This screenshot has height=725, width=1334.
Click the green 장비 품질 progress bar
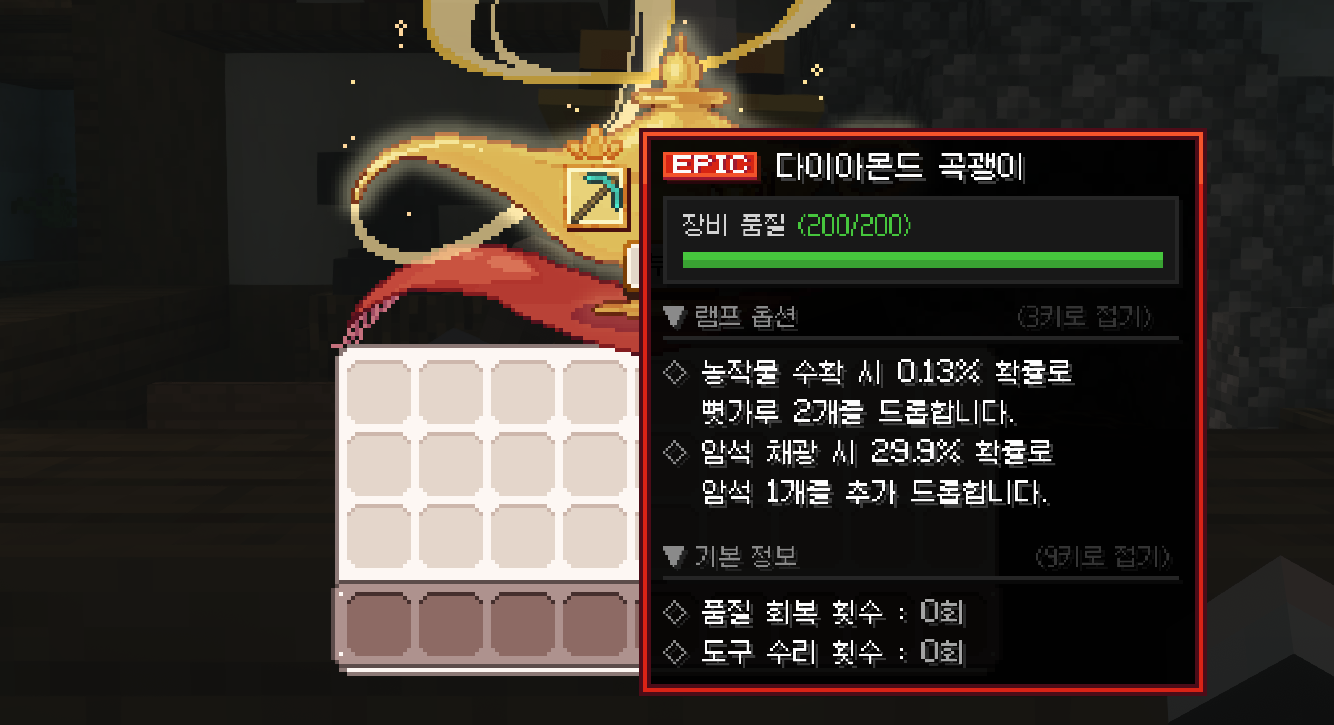(922, 260)
